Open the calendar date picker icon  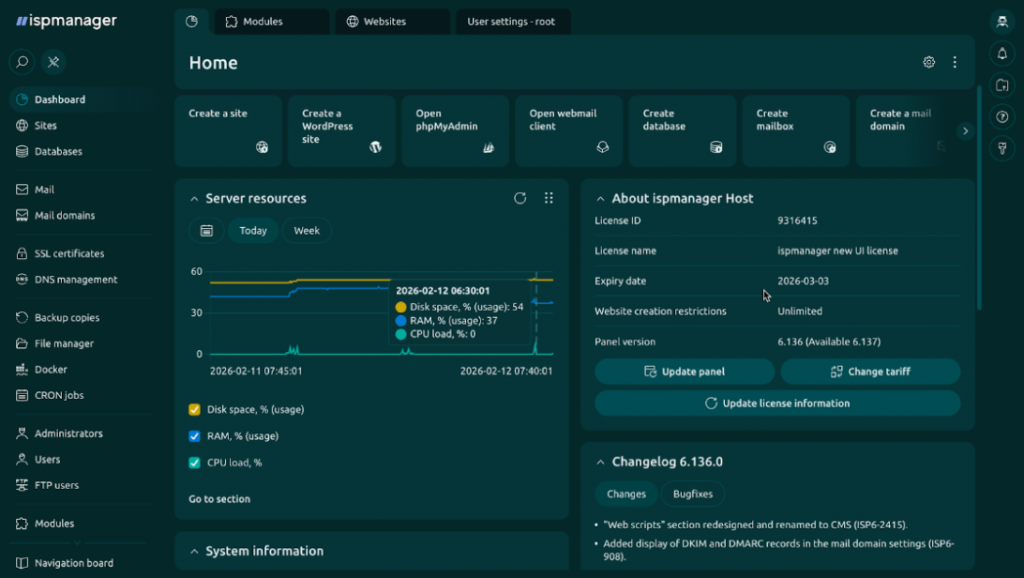pyautogui.click(x=206, y=231)
